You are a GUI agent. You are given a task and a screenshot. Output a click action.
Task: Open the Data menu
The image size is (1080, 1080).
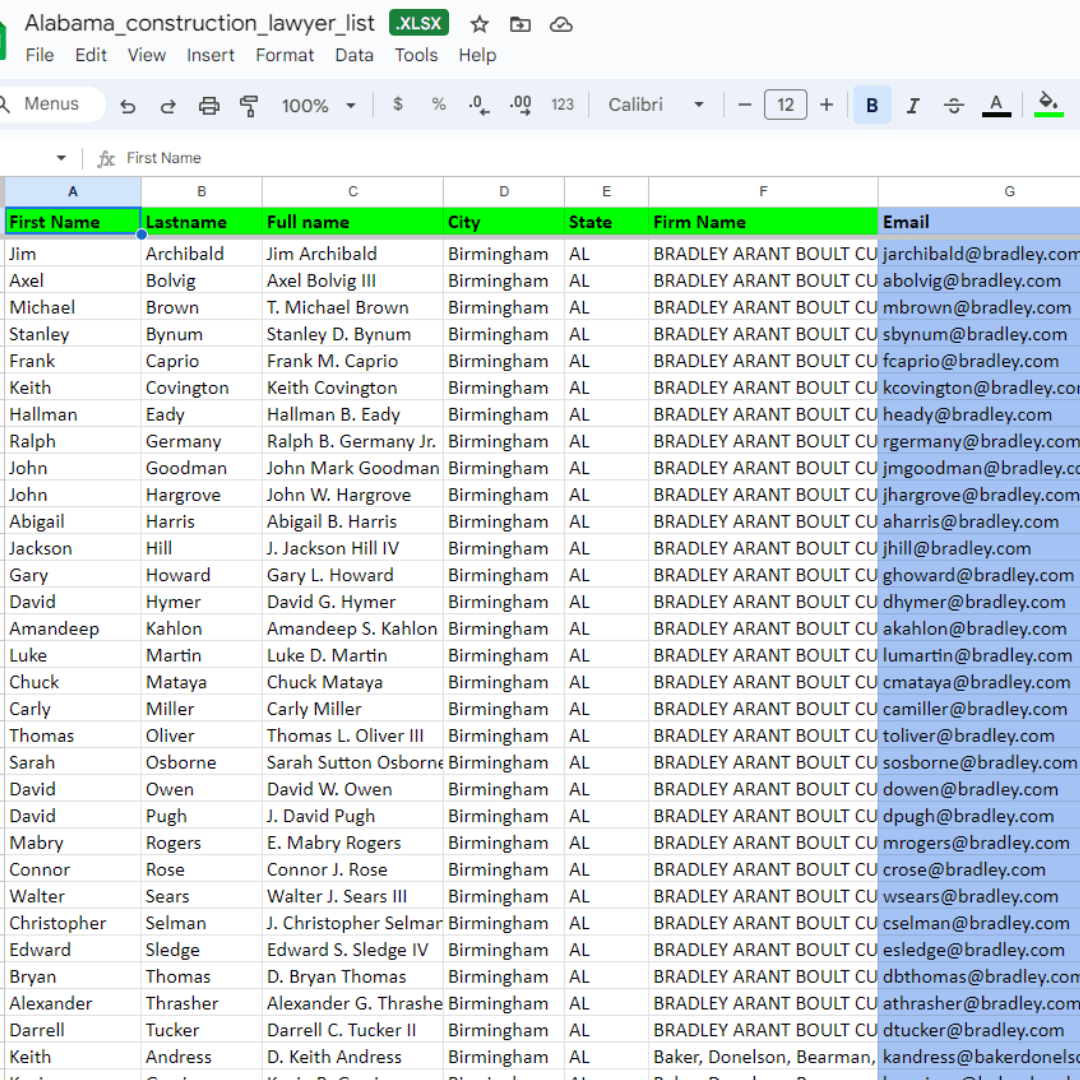tap(354, 55)
